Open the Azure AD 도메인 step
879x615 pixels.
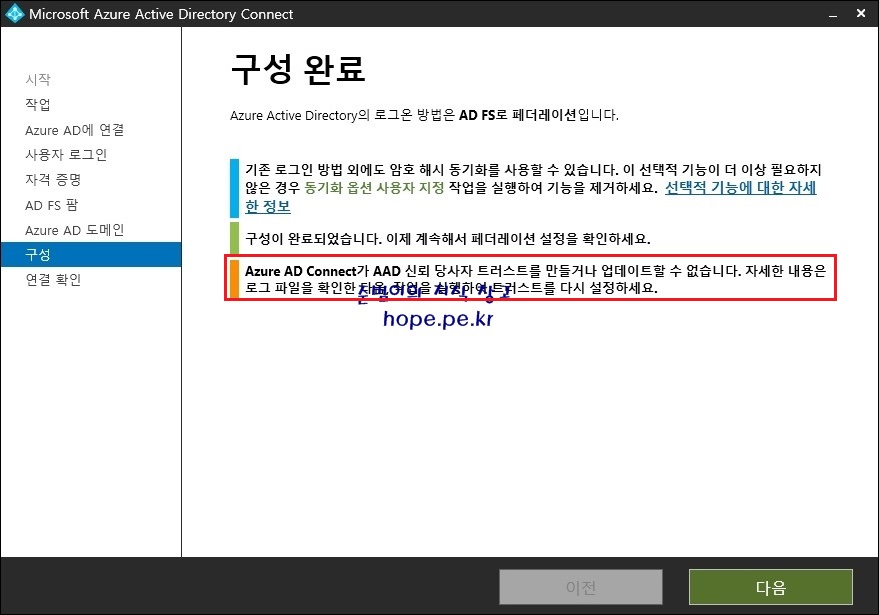click(75, 230)
